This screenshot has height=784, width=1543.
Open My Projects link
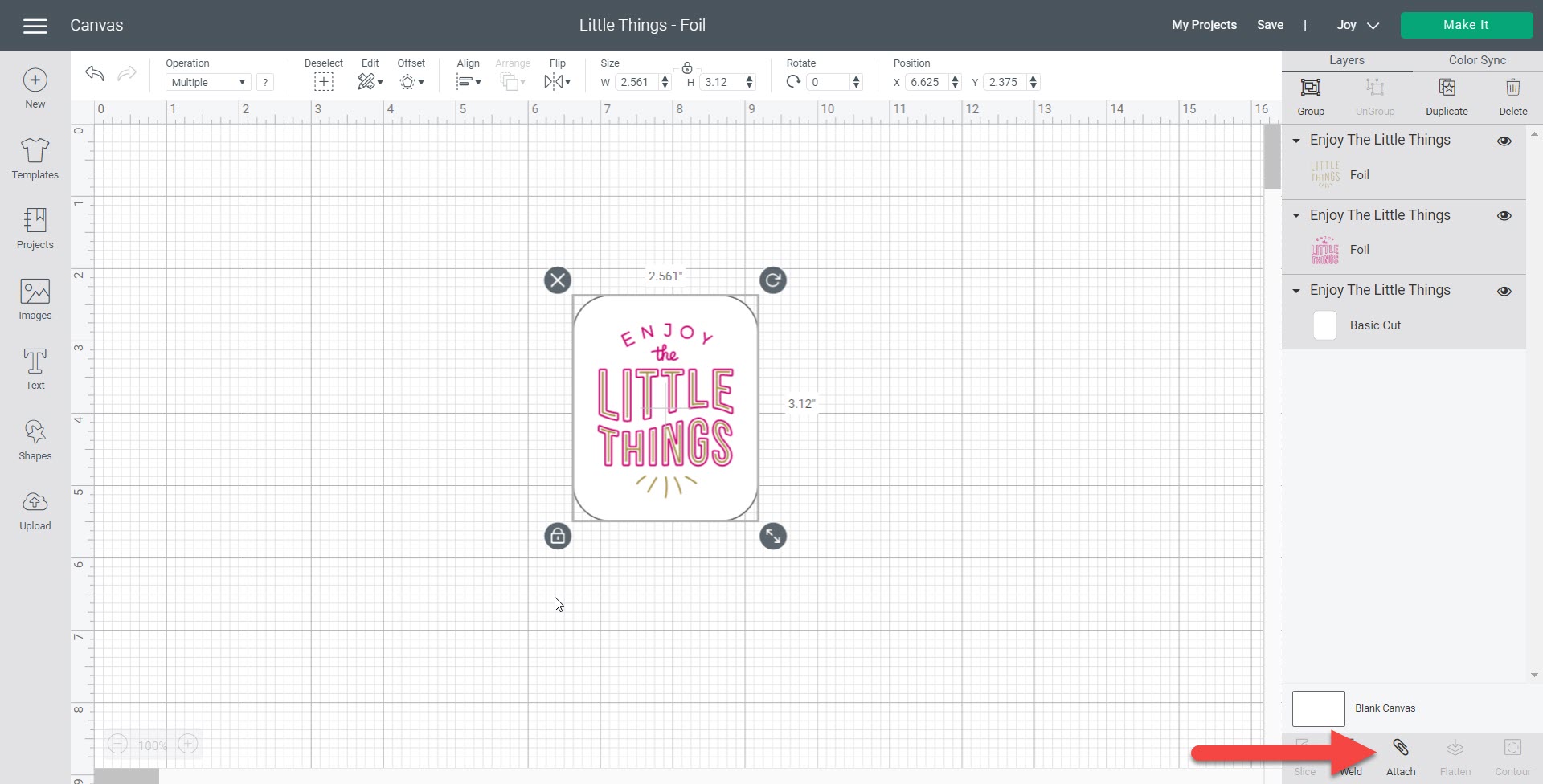1203,25
